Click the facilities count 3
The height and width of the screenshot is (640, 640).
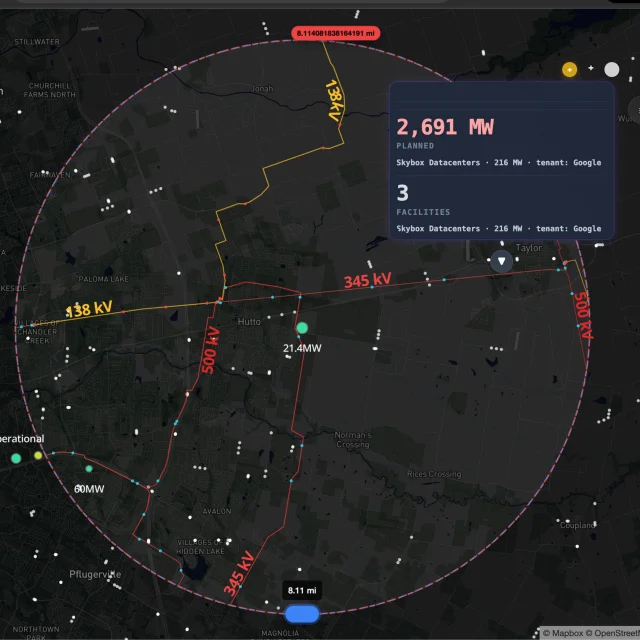(x=402, y=193)
